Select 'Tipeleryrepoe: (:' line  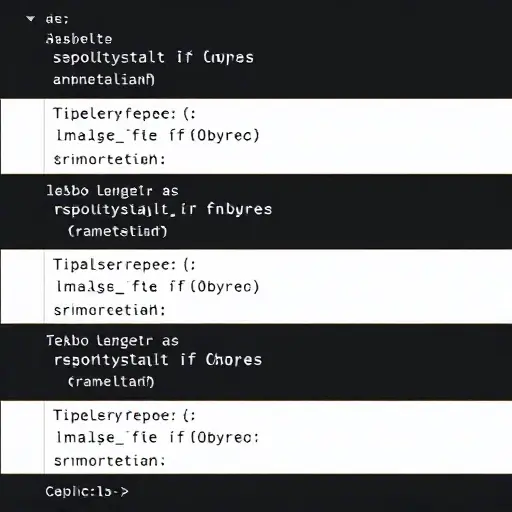coord(124,416)
